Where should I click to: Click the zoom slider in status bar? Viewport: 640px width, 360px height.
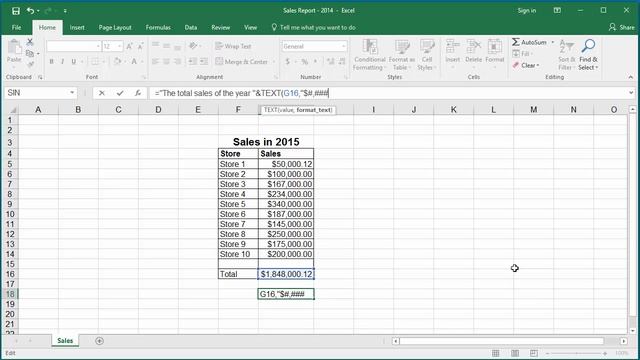pyautogui.click(x=576, y=353)
